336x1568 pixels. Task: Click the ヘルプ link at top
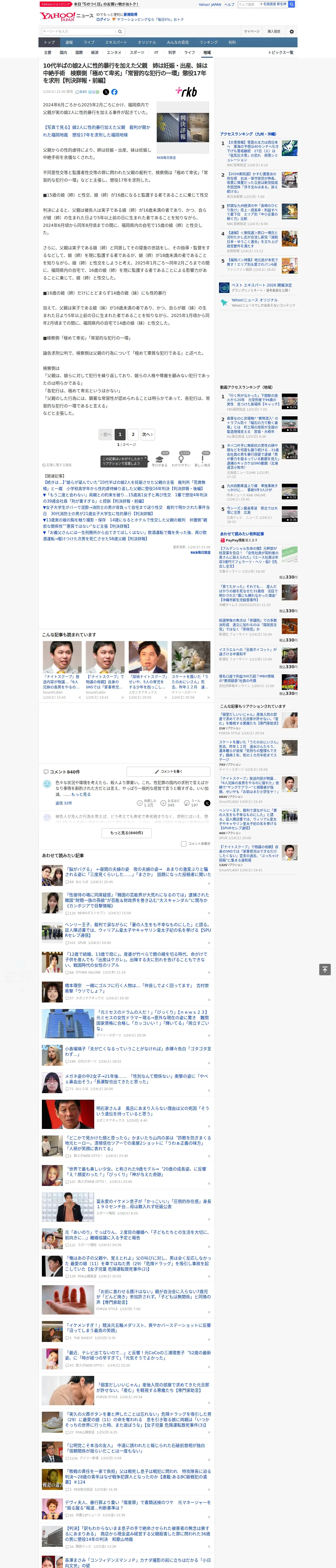click(x=229, y=4)
